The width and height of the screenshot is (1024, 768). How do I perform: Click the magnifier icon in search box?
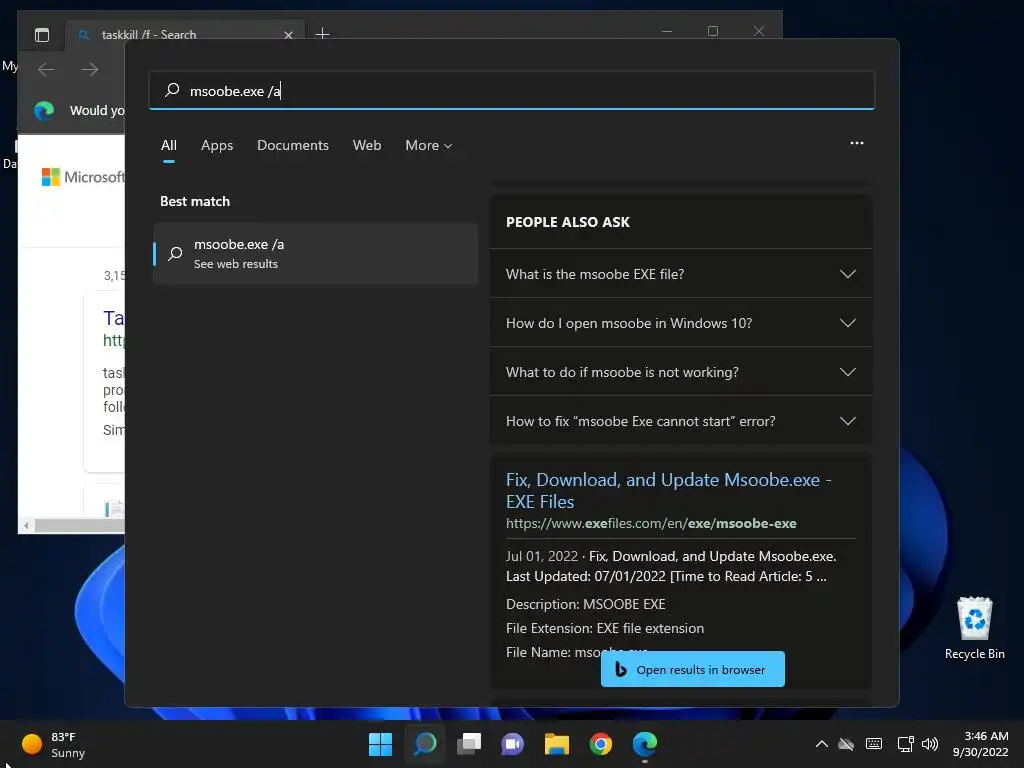tap(172, 90)
